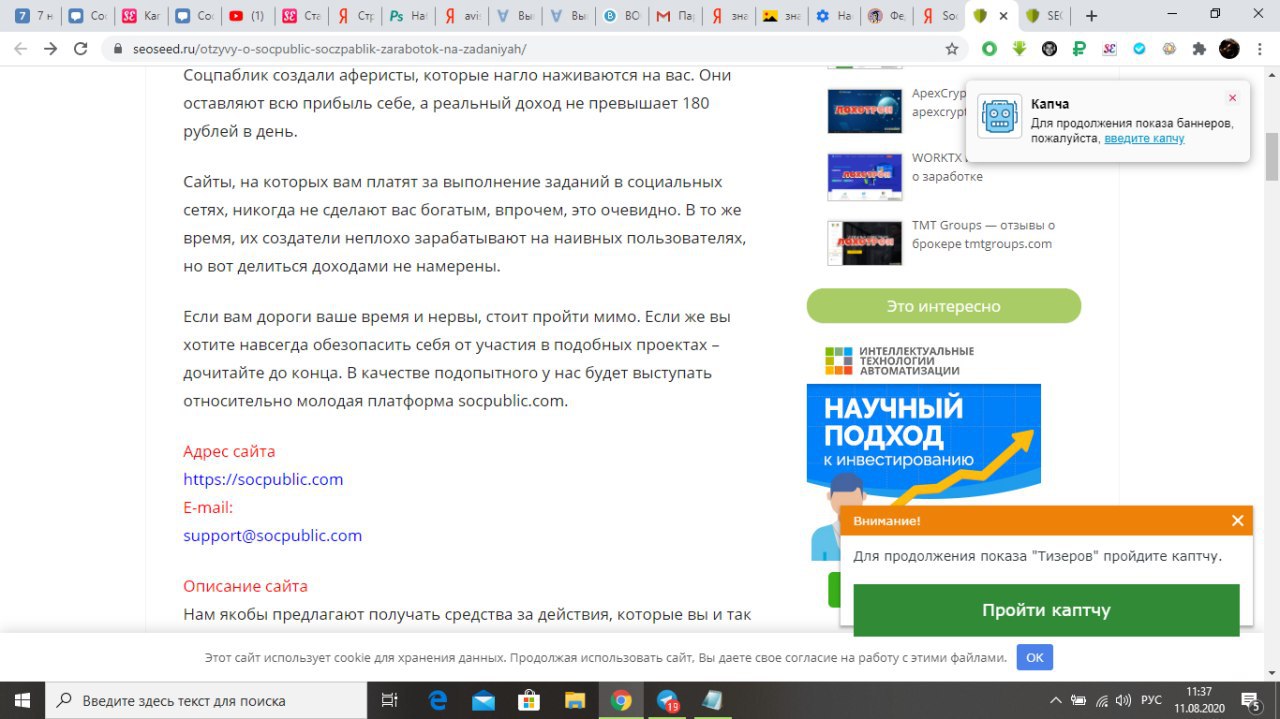
Task: Open a new browser tab
Action: (1091, 16)
